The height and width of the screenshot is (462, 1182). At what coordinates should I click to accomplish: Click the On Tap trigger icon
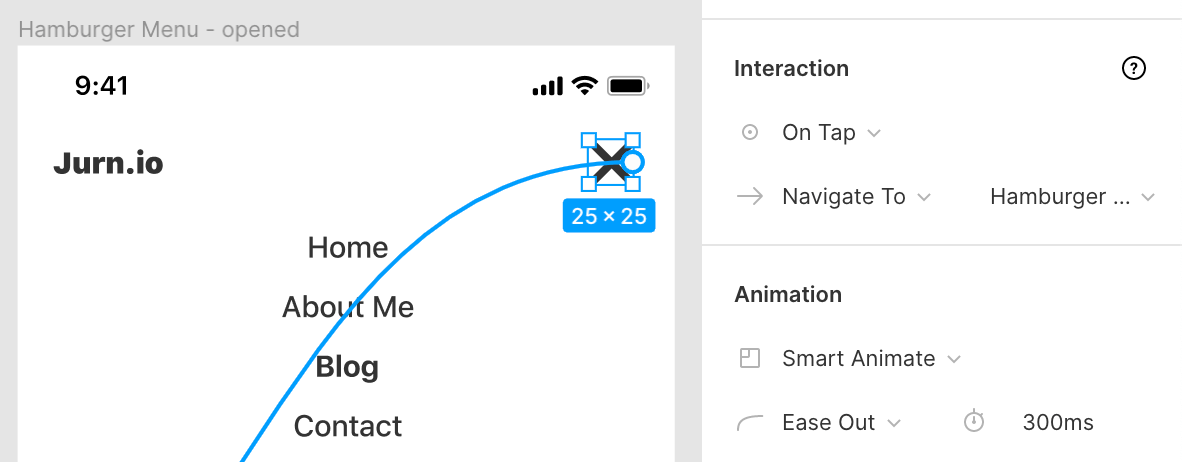point(750,133)
